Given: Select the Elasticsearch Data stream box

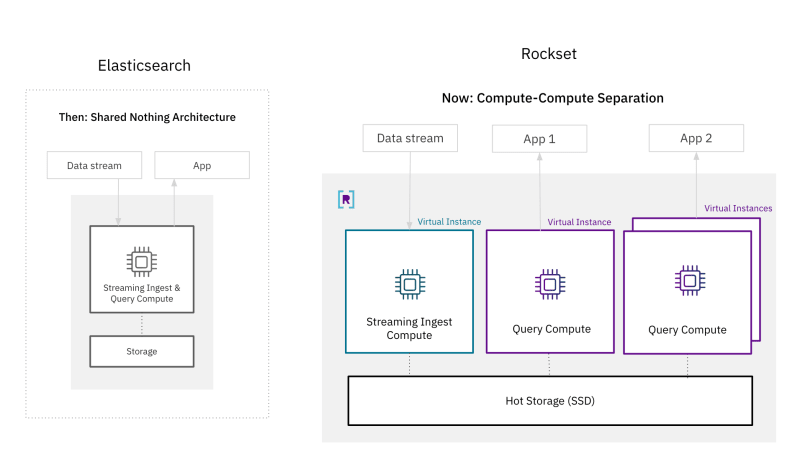Looking at the screenshot, I should pyautogui.click(x=94, y=165).
